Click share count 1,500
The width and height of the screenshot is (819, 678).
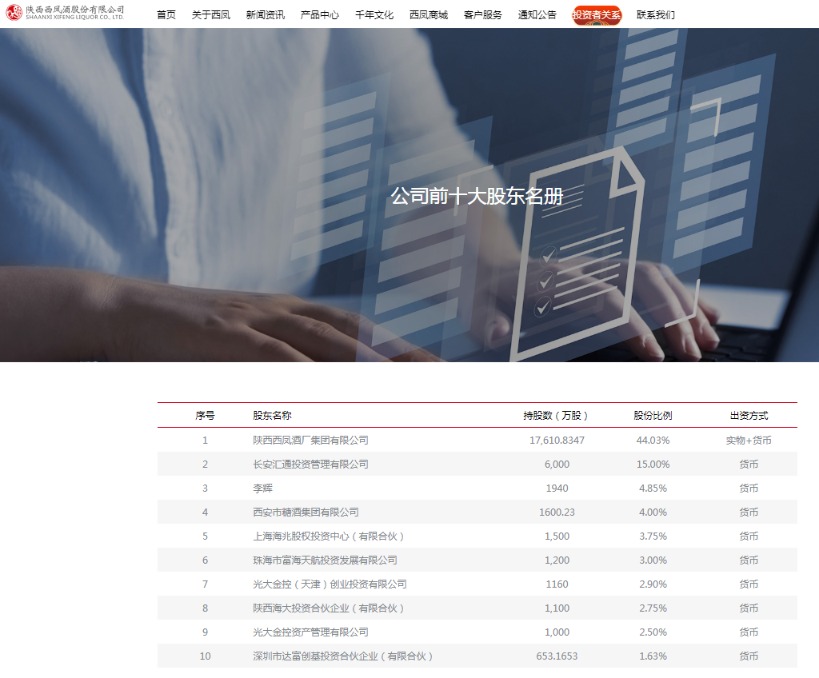(x=557, y=536)
